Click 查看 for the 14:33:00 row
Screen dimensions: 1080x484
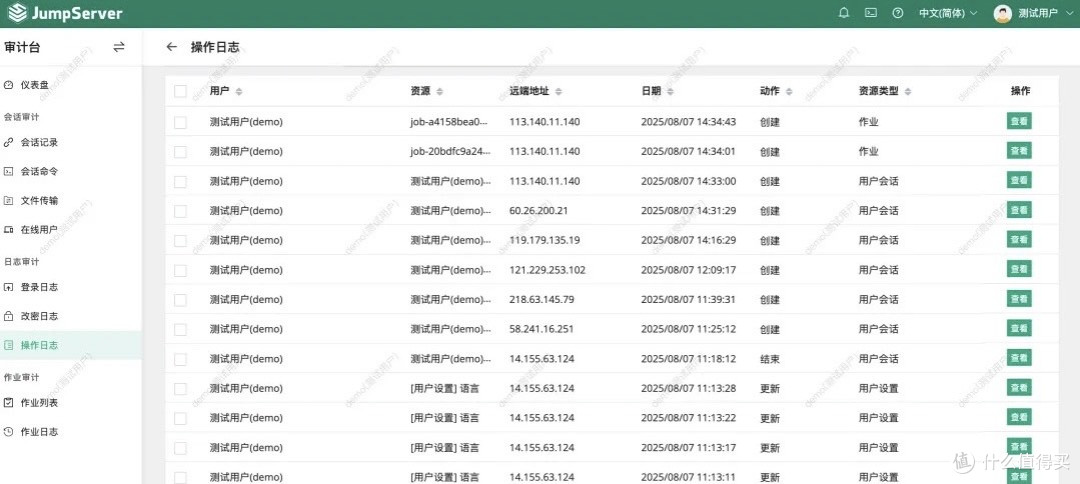(1019, 180)
